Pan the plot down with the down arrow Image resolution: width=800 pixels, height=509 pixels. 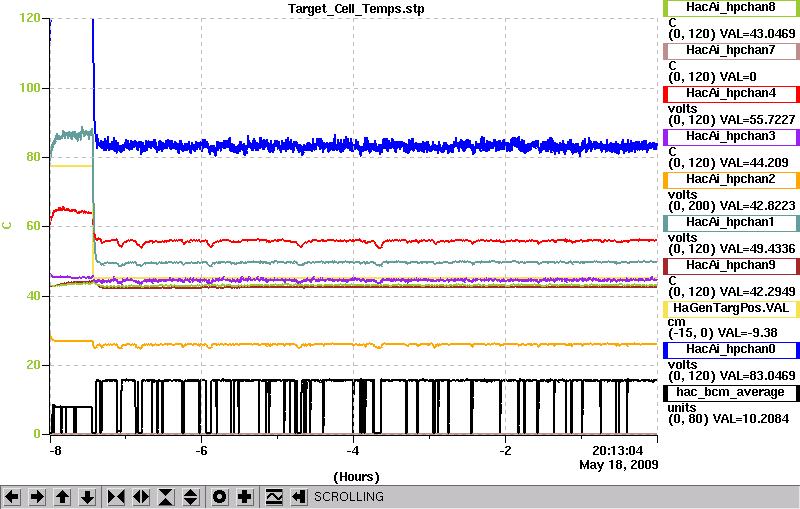pos(88,496)
